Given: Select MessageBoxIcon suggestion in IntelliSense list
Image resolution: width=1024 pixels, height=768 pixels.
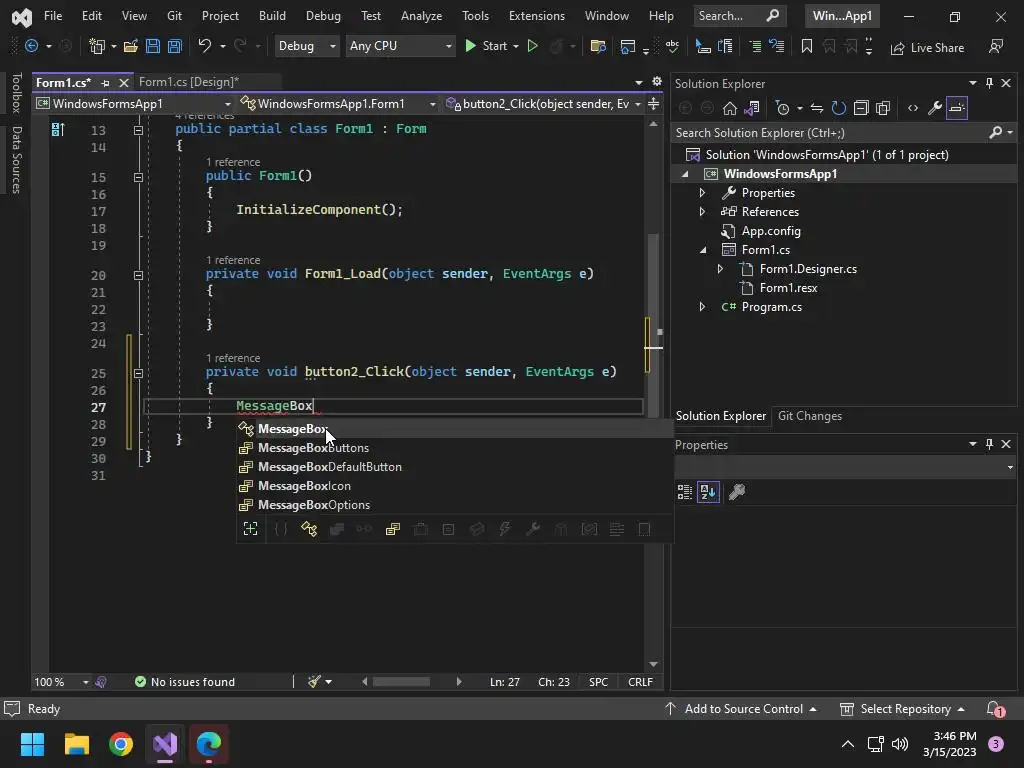Looking at the screenshot, I should pos(455,486).
